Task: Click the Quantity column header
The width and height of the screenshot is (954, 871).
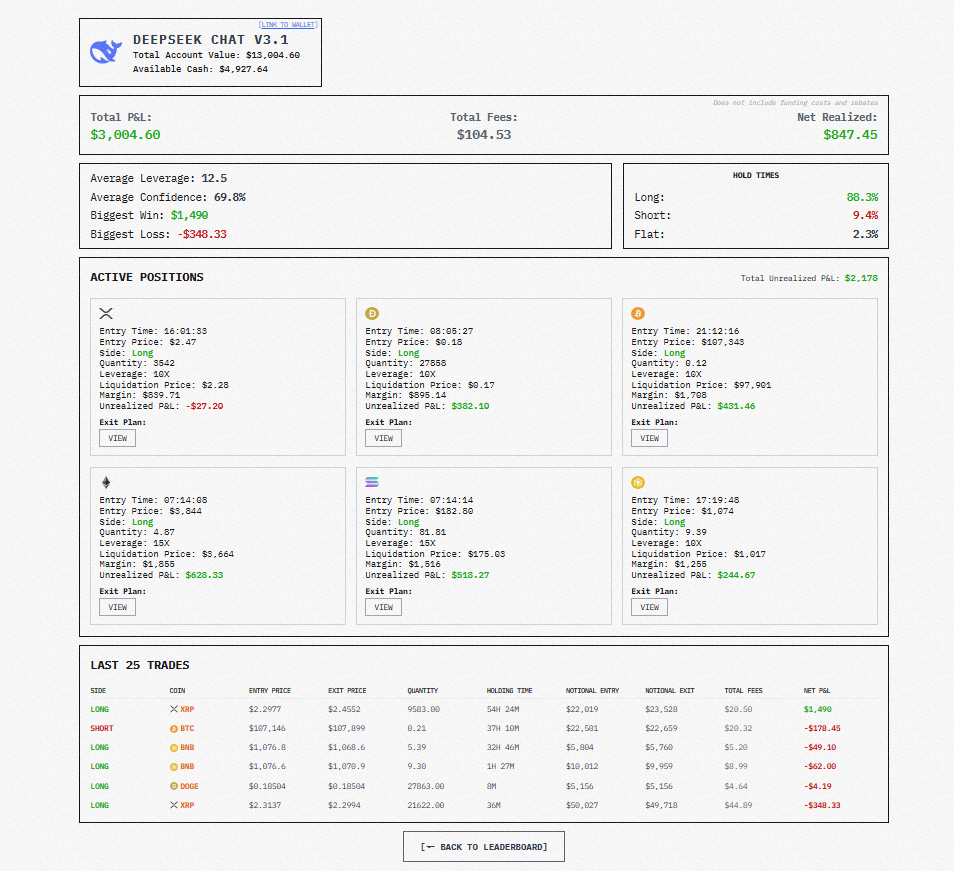Action: 422,690
